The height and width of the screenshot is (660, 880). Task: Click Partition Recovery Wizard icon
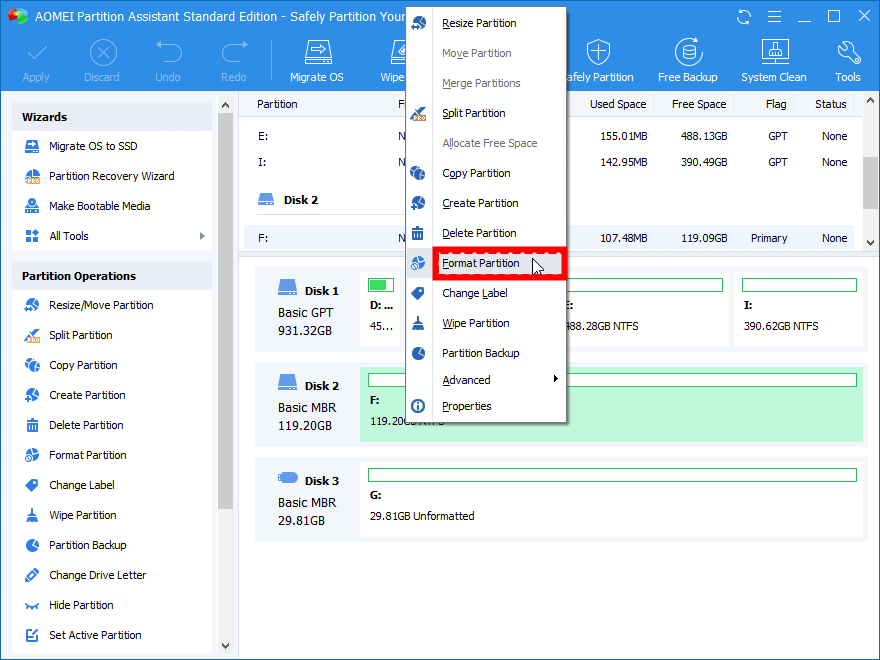tap(32, 176)
